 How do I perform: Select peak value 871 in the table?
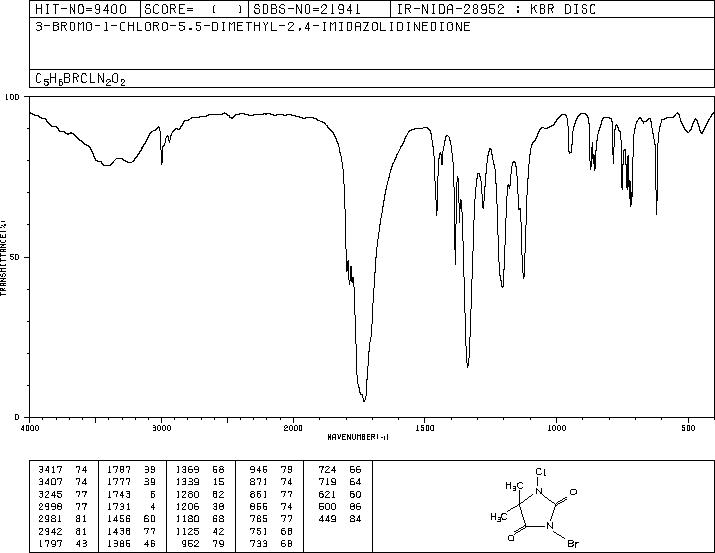[x=259, y=481]
